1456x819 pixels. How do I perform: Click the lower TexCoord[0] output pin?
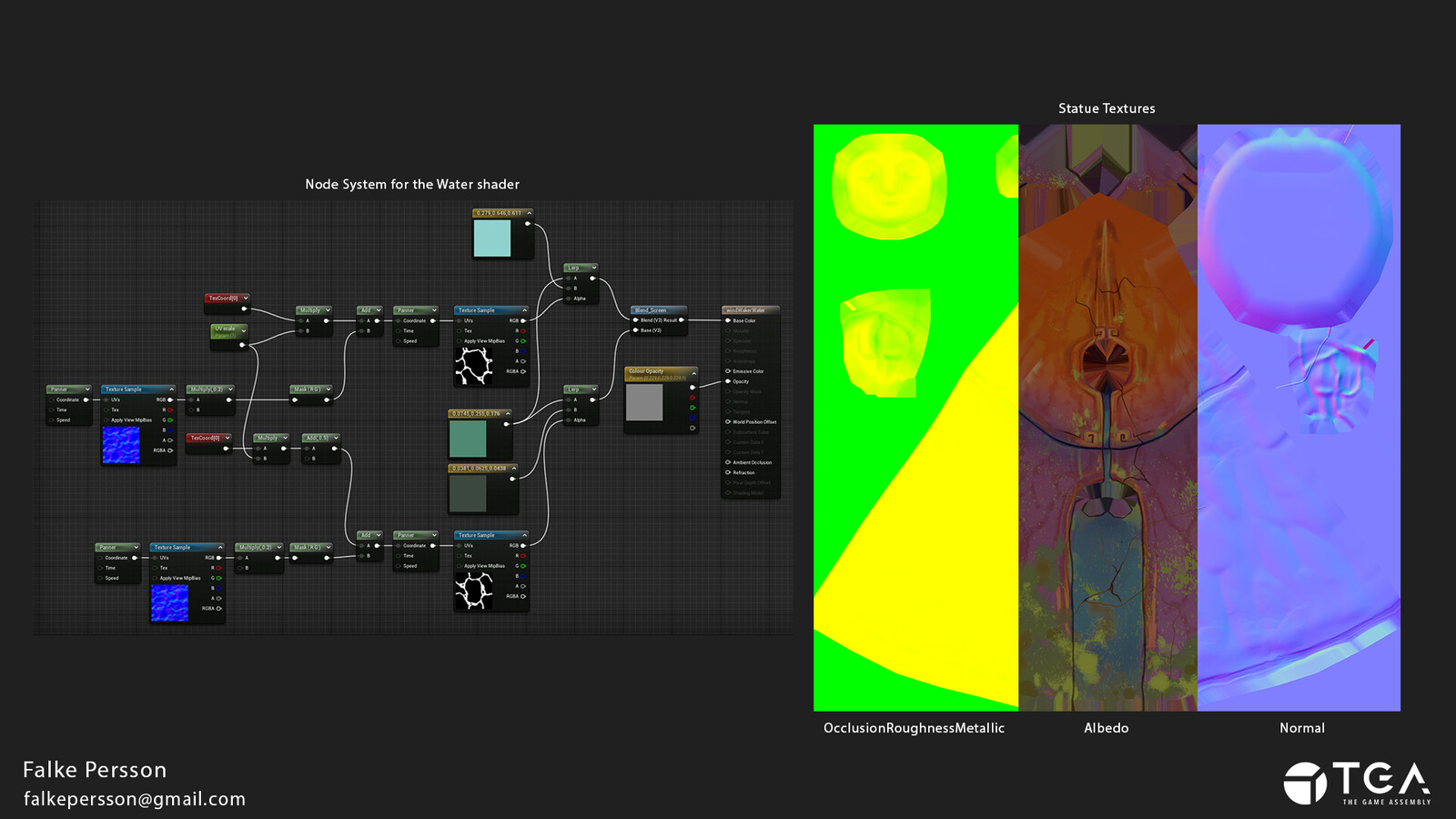[x=227, y=449]
